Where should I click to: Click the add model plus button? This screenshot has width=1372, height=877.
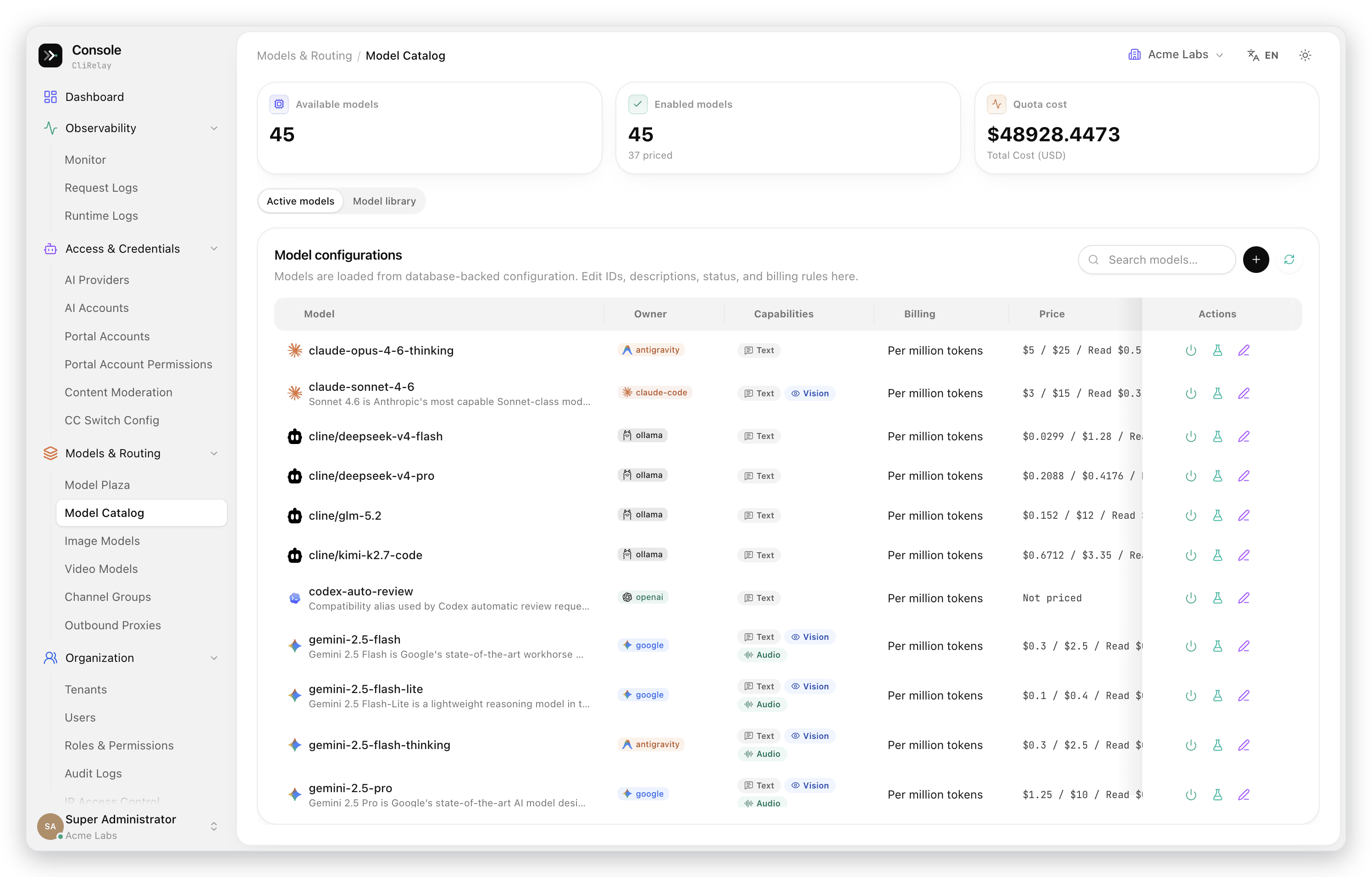[x=1255, y=260]
